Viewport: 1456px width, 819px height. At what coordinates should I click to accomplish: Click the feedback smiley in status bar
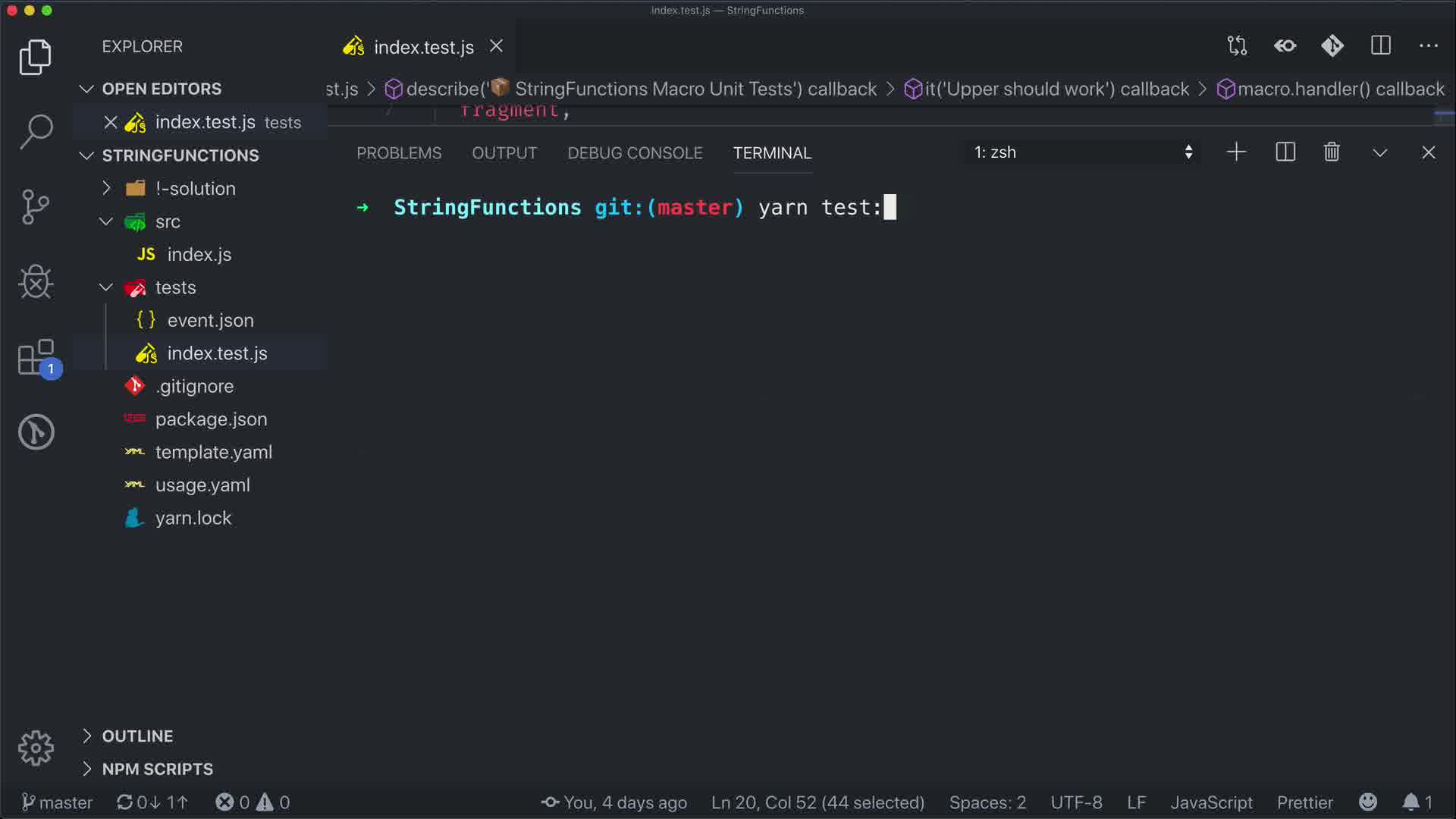point(1368,802)
